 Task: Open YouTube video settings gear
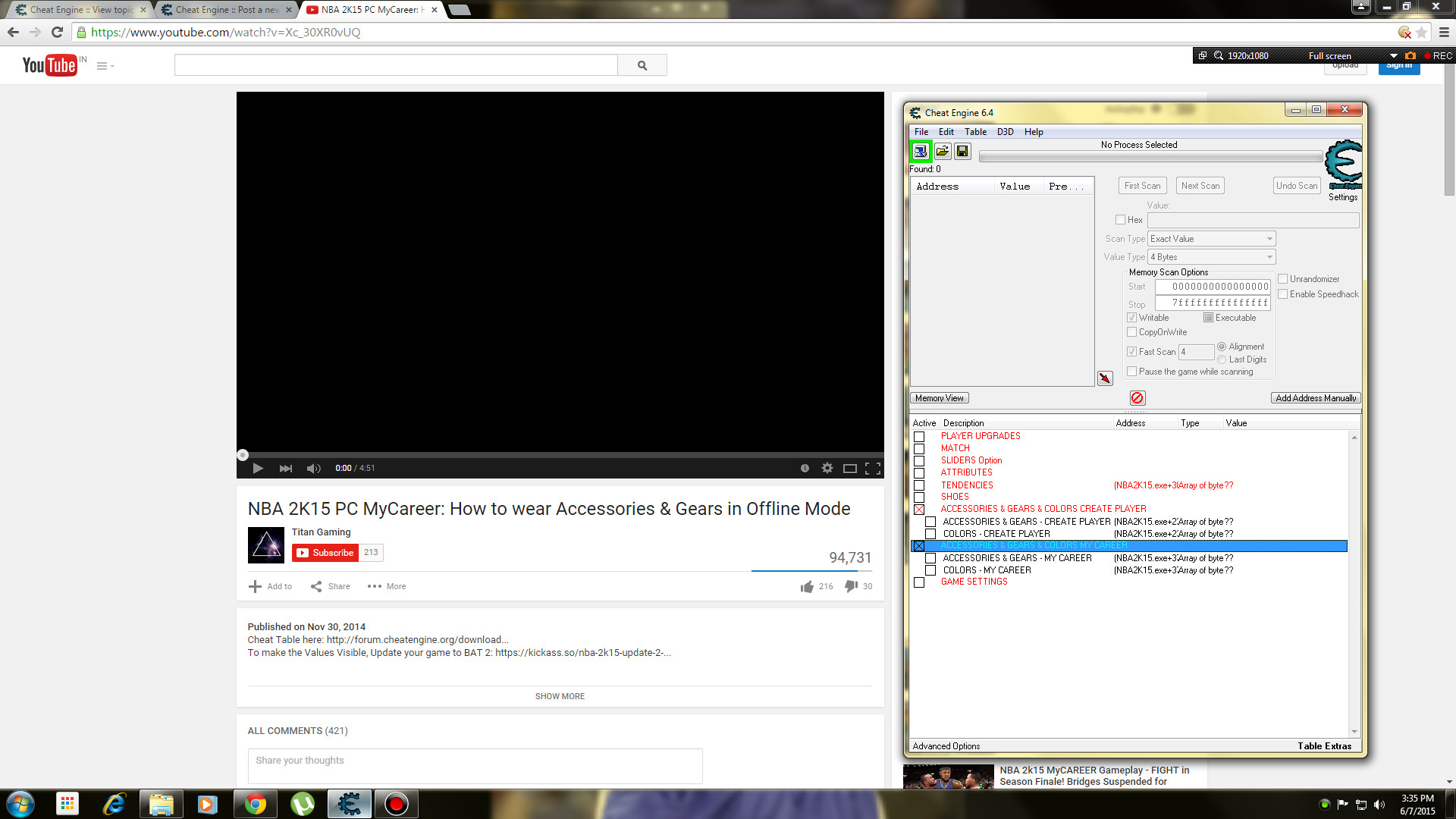pyautogui.click(x=827, y=468)
